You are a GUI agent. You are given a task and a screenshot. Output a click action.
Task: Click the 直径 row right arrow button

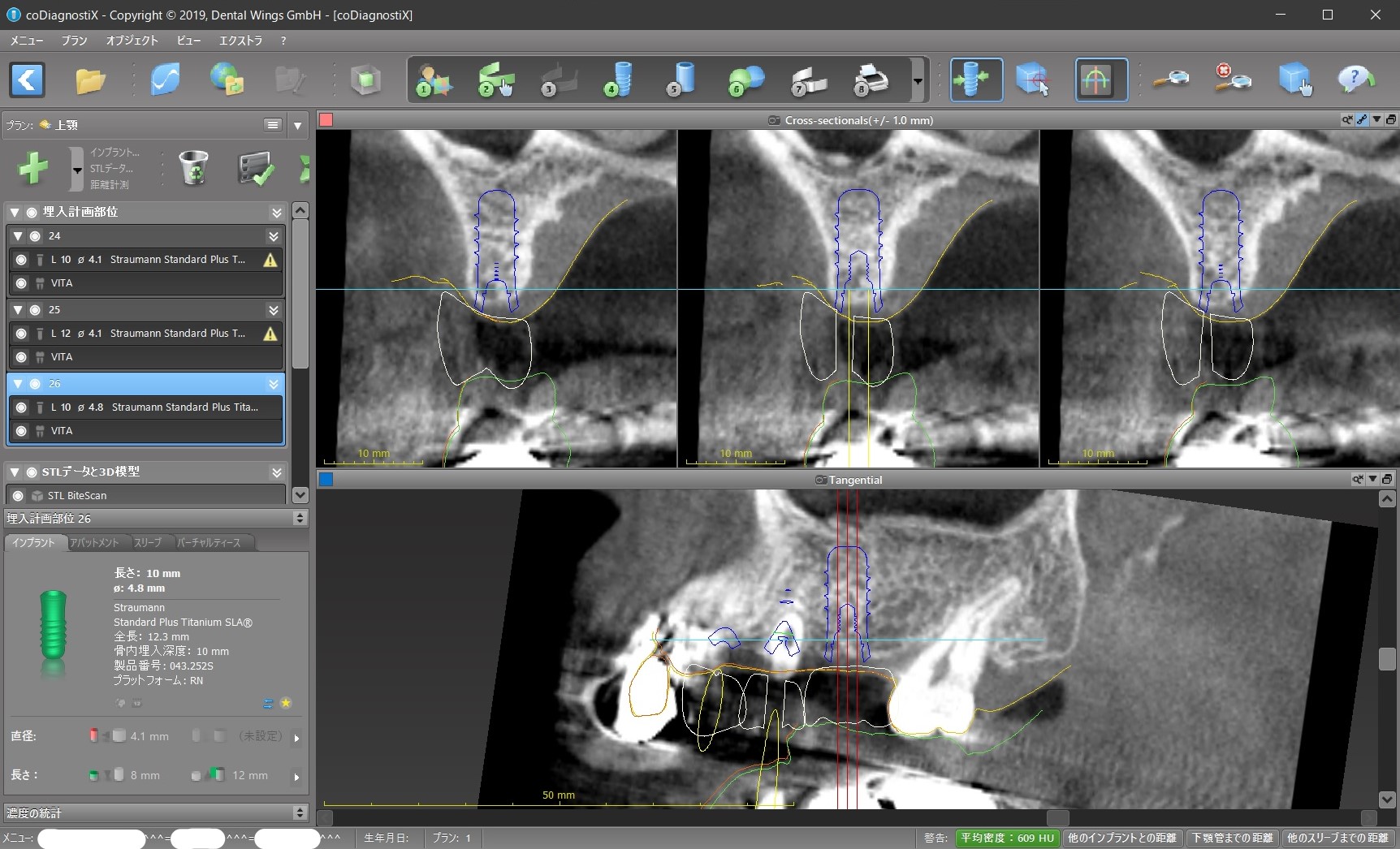pos(296,738)
